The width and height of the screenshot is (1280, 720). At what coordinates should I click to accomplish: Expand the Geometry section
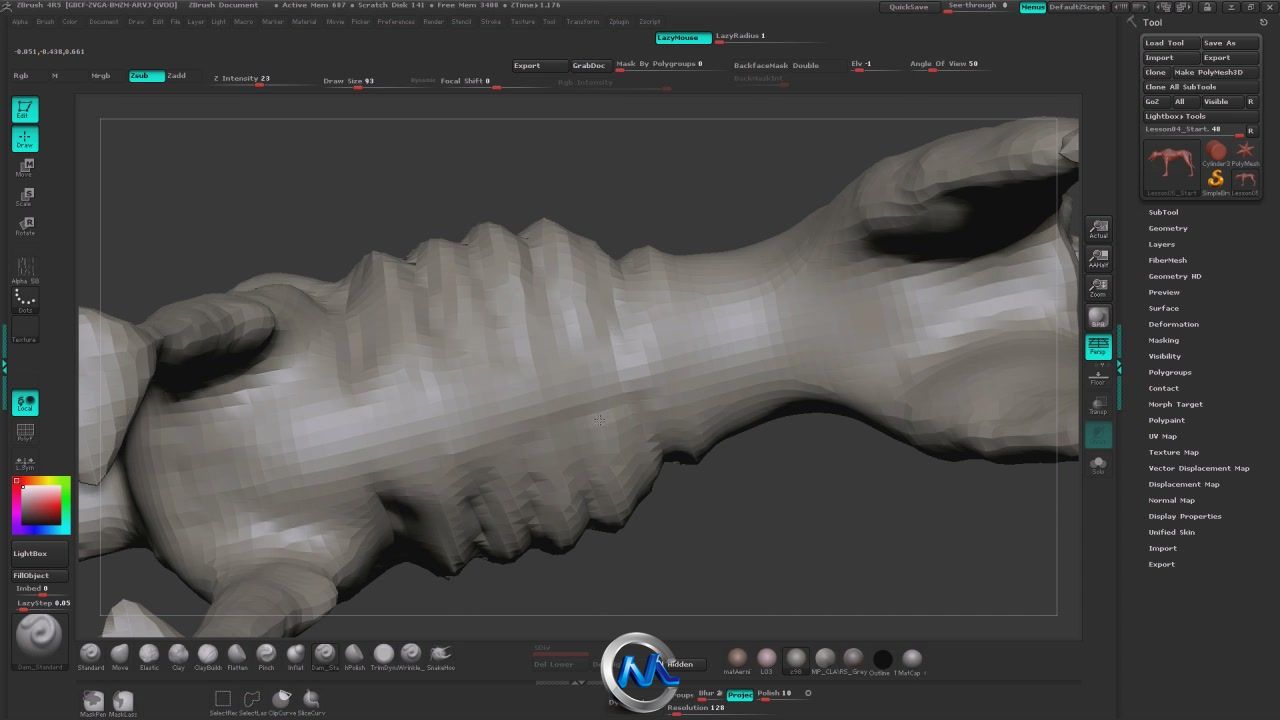pyautogui.click(x=1168, y=228)
